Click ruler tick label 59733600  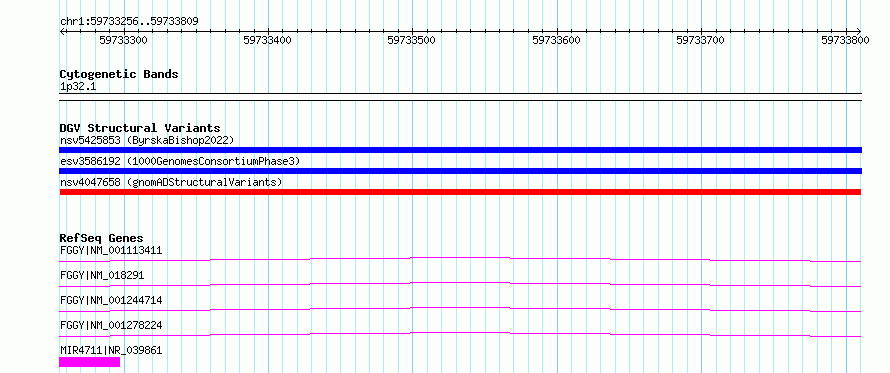click(x=556, y=40)
